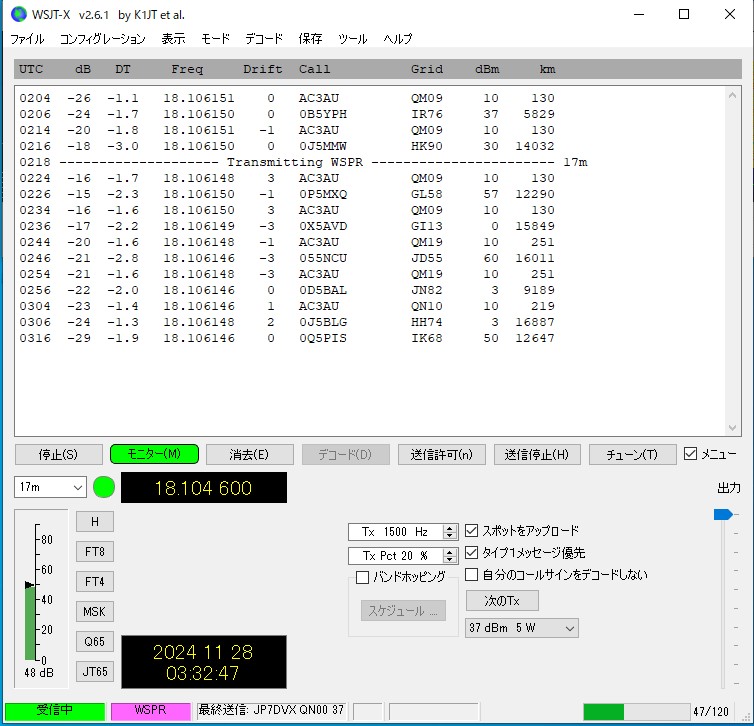The image size is (754, 726).
Task: Open the 17m band dropdown
Action: [x=50, y=487]
